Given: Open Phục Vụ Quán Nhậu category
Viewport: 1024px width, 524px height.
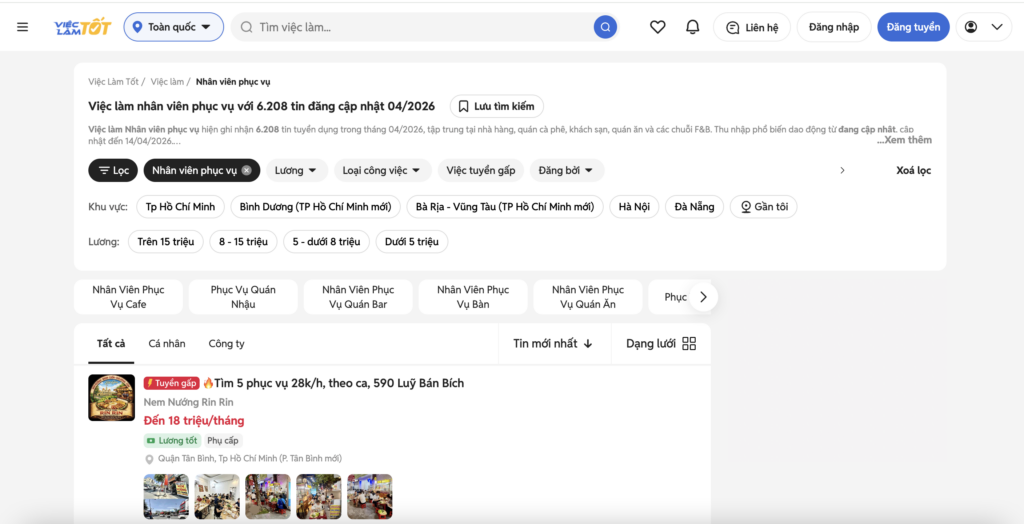Looking at the screenshot, I should point(243,297).
